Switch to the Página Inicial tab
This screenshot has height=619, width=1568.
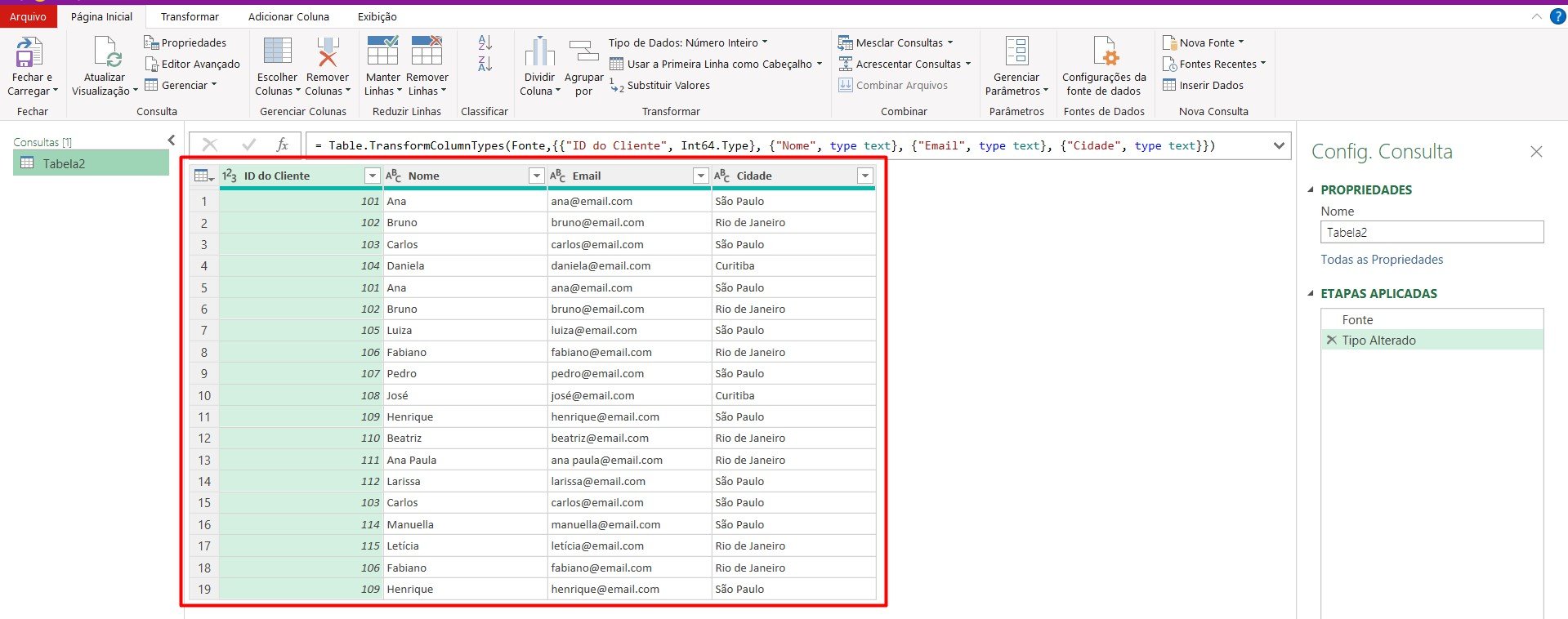tap(101, 16)
